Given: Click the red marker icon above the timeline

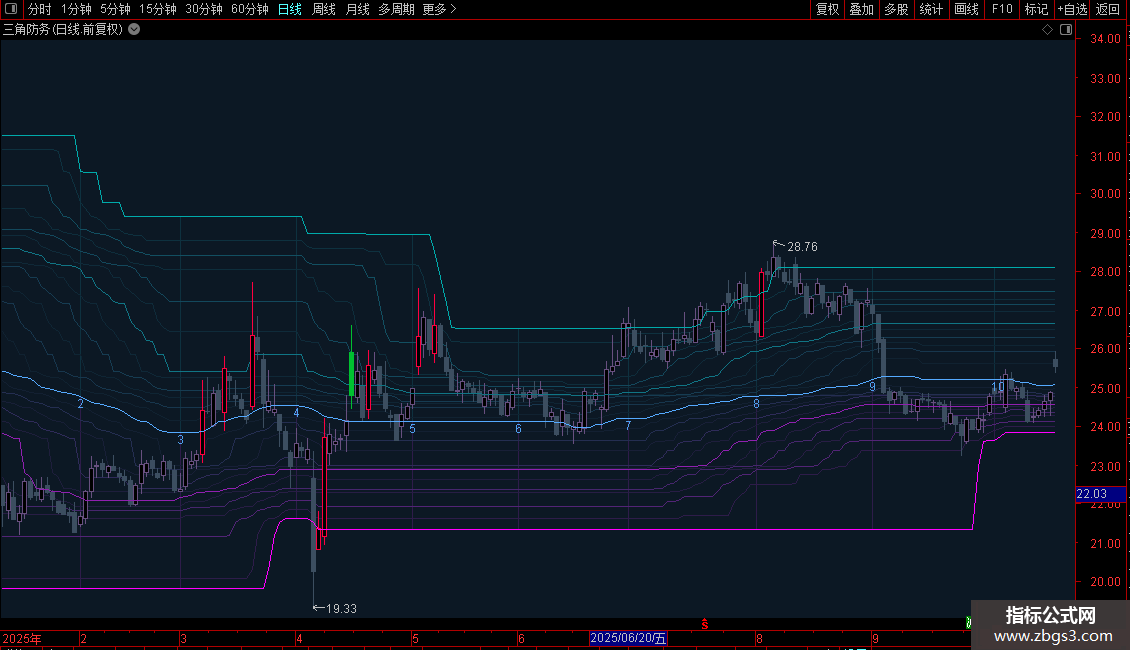Looking at the screenshot, I should click(703, 624).
